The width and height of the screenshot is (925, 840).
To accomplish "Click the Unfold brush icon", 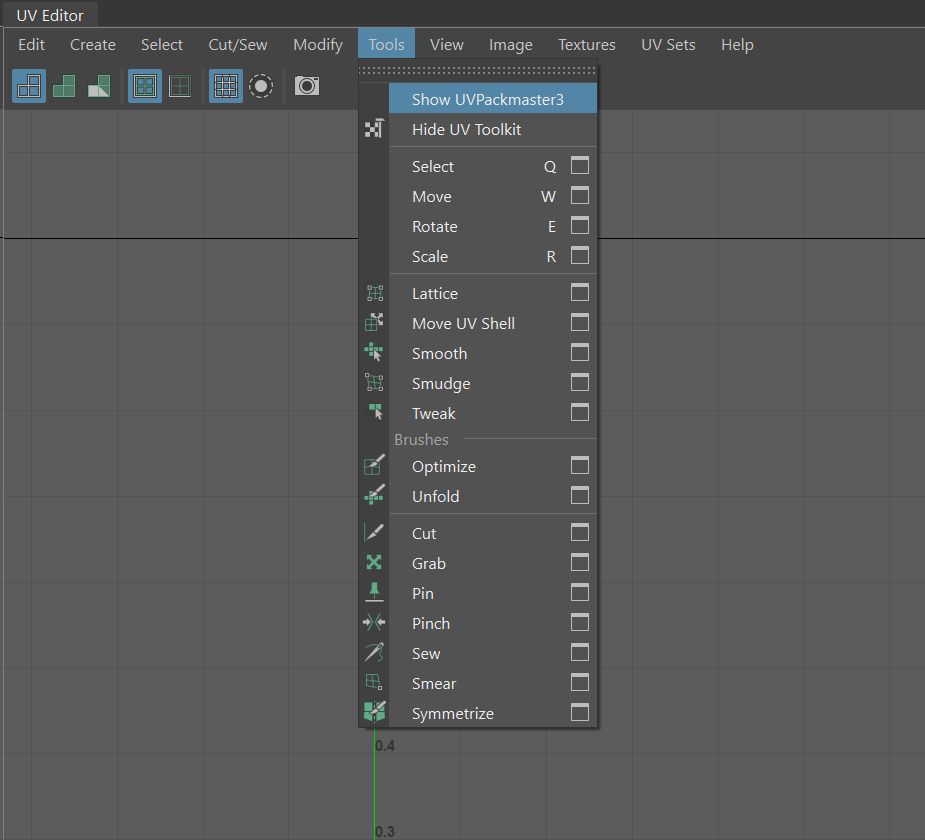I will pyautogui.click(x=374, y=496).
